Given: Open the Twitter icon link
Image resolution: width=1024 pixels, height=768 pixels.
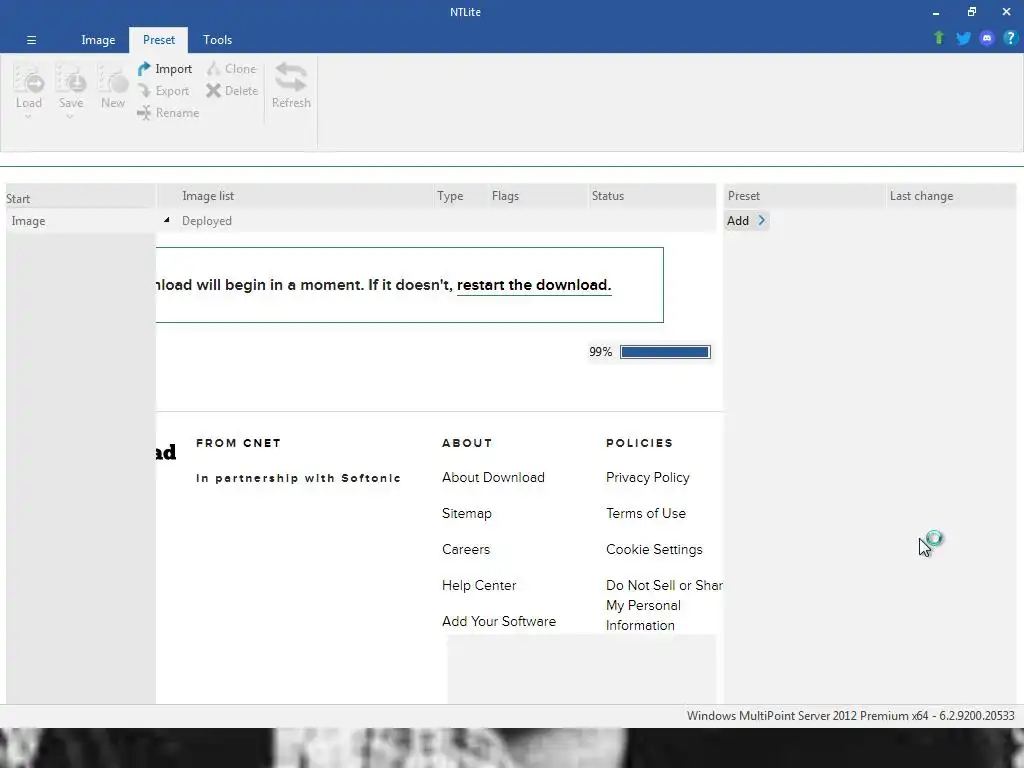Looking at the screenshot, I should 963,39.
